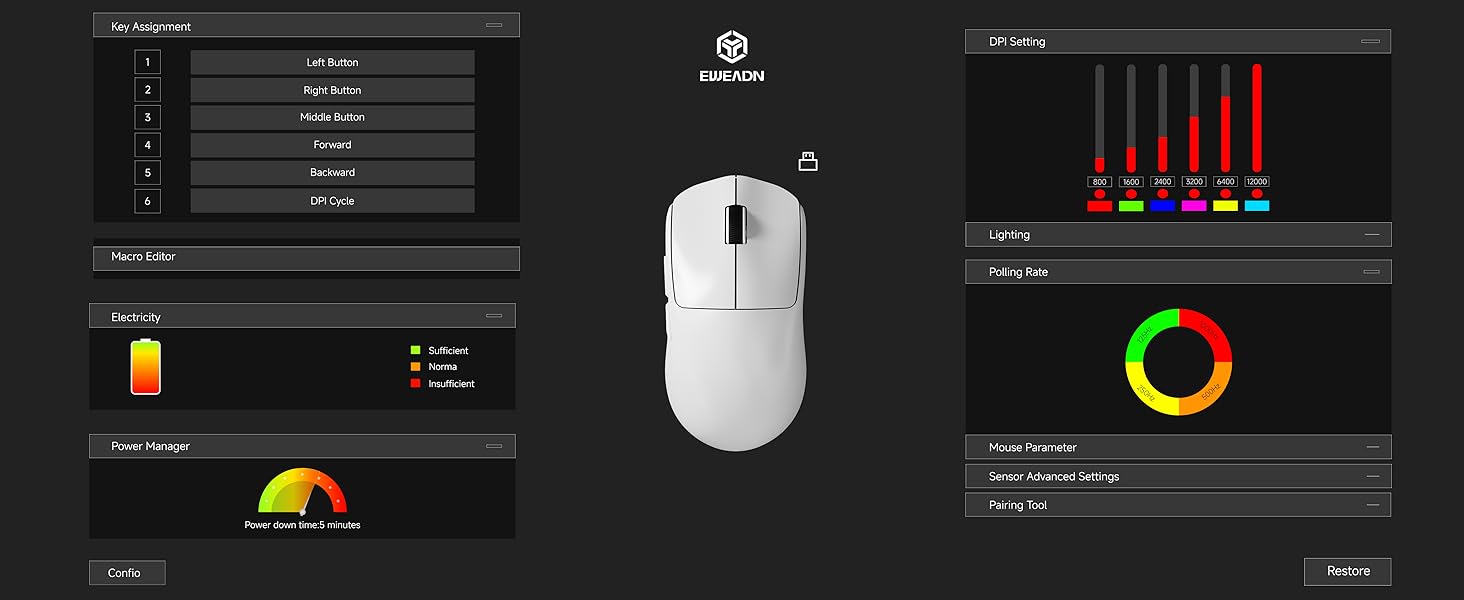Image resolution: width=1464 pixels, height=600 pixels.
Task: Click the Config button
Action: 126,572
